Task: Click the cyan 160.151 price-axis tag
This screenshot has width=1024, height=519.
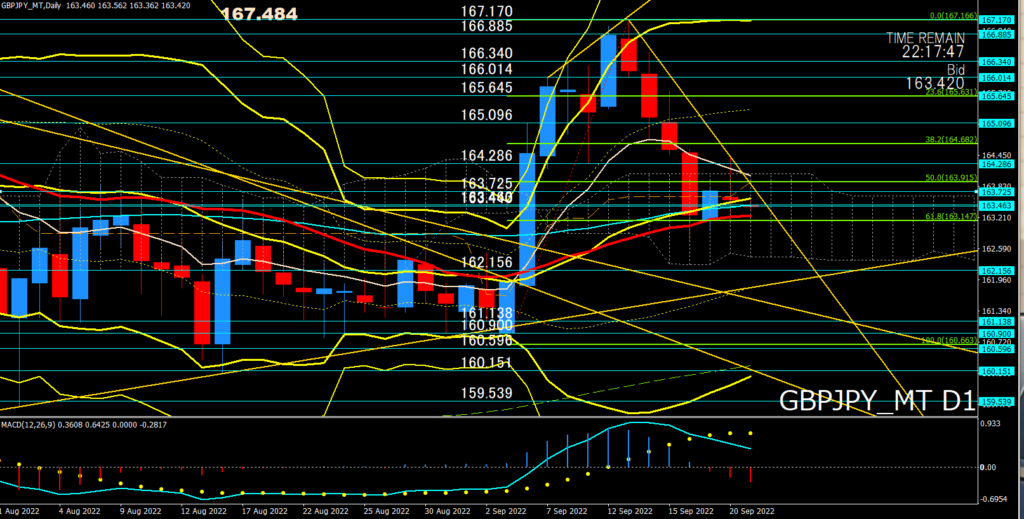Action: point(997,371)
